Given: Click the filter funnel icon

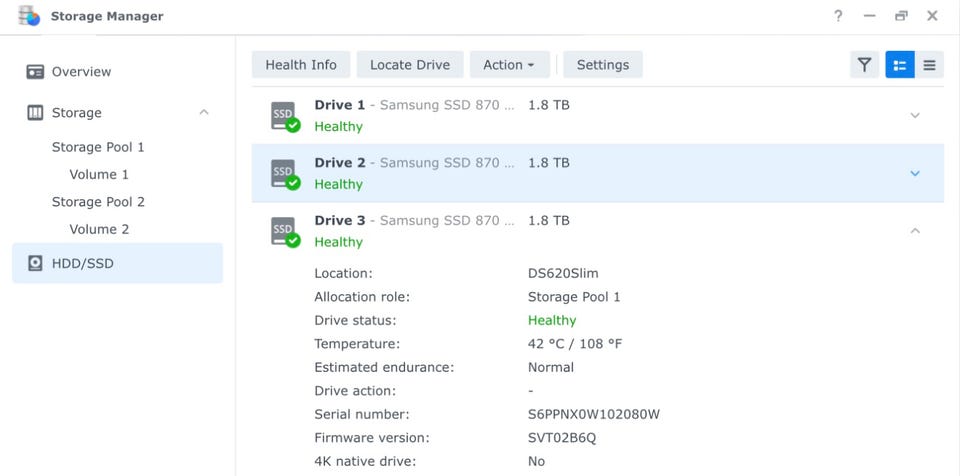Looking at the screenshot, I should click(x=864, y=65).
